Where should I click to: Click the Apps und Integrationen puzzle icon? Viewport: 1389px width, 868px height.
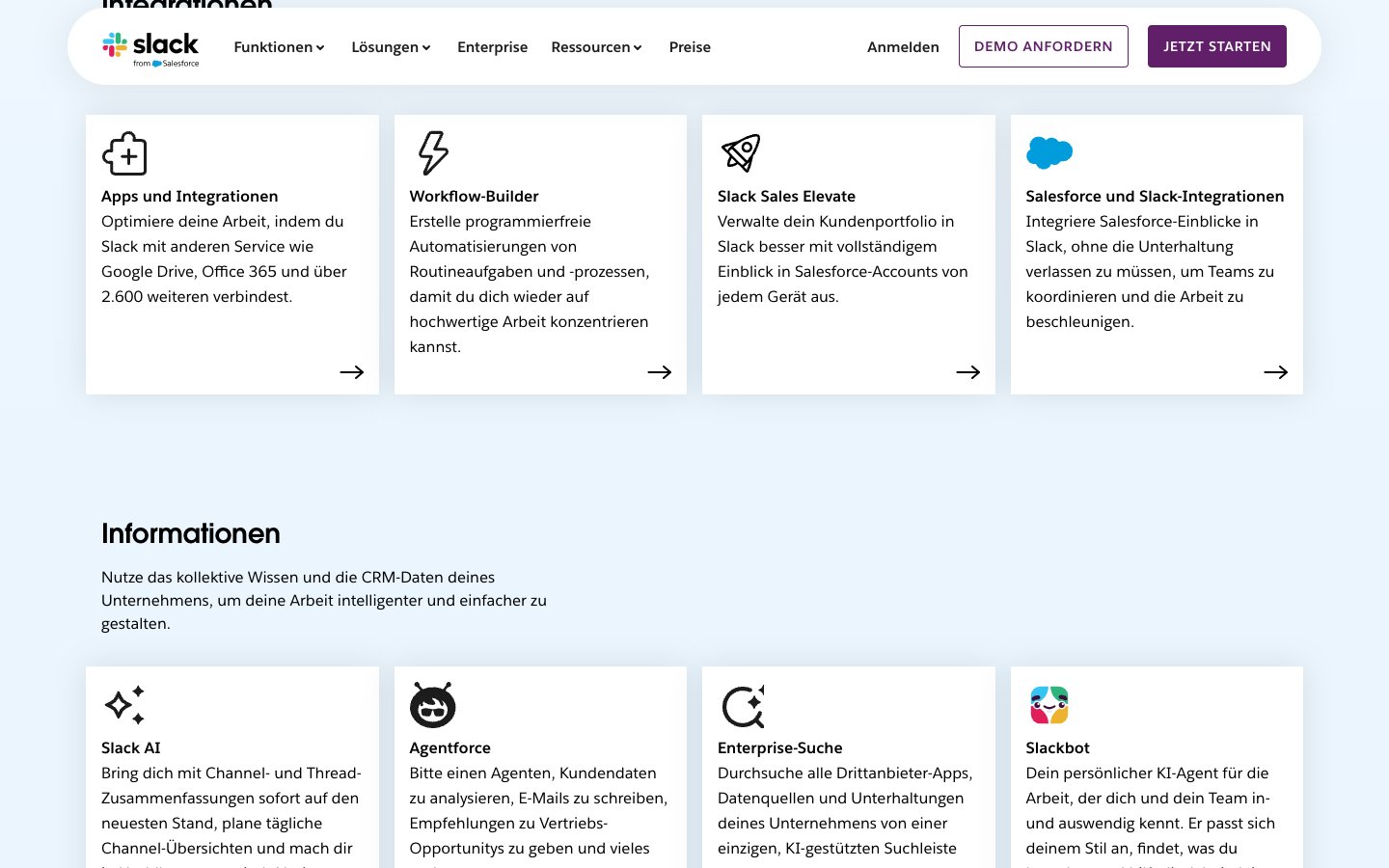pos(124,153)
